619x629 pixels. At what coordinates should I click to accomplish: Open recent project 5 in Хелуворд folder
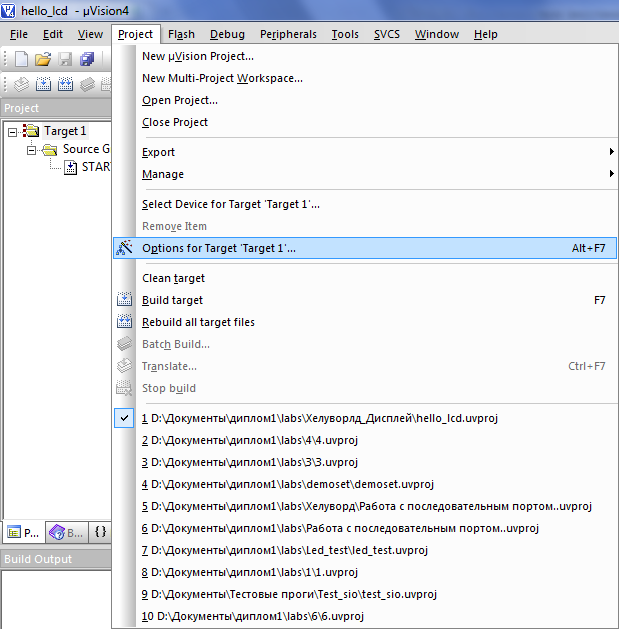point(365,506)
